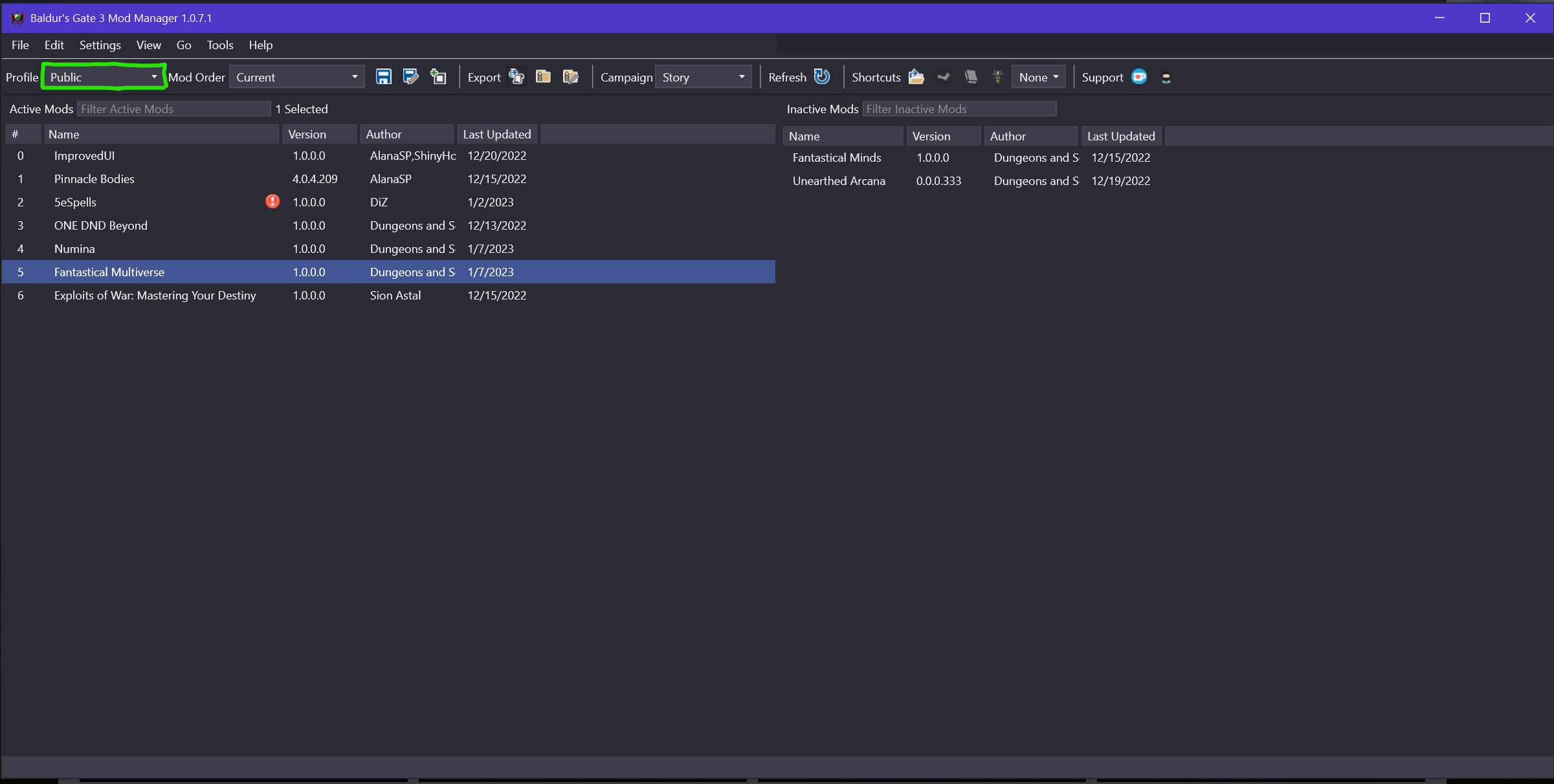This screenshot has width=1554, height=784.
Task: Click the red warning icon on 5eSpells
Action: (272, 202)
